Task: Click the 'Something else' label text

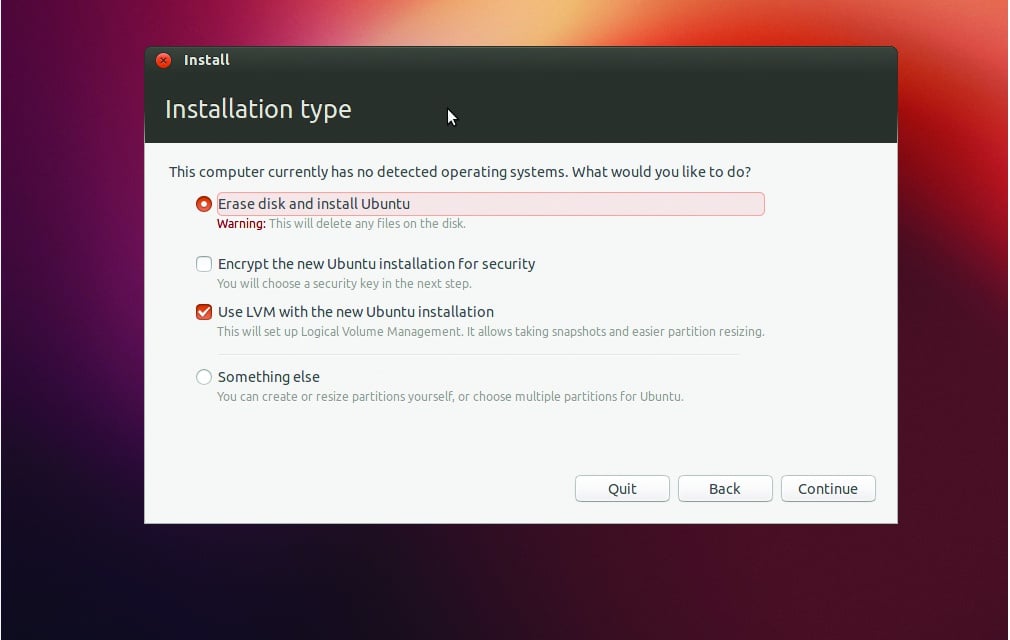Action: (x=269, y=377)
